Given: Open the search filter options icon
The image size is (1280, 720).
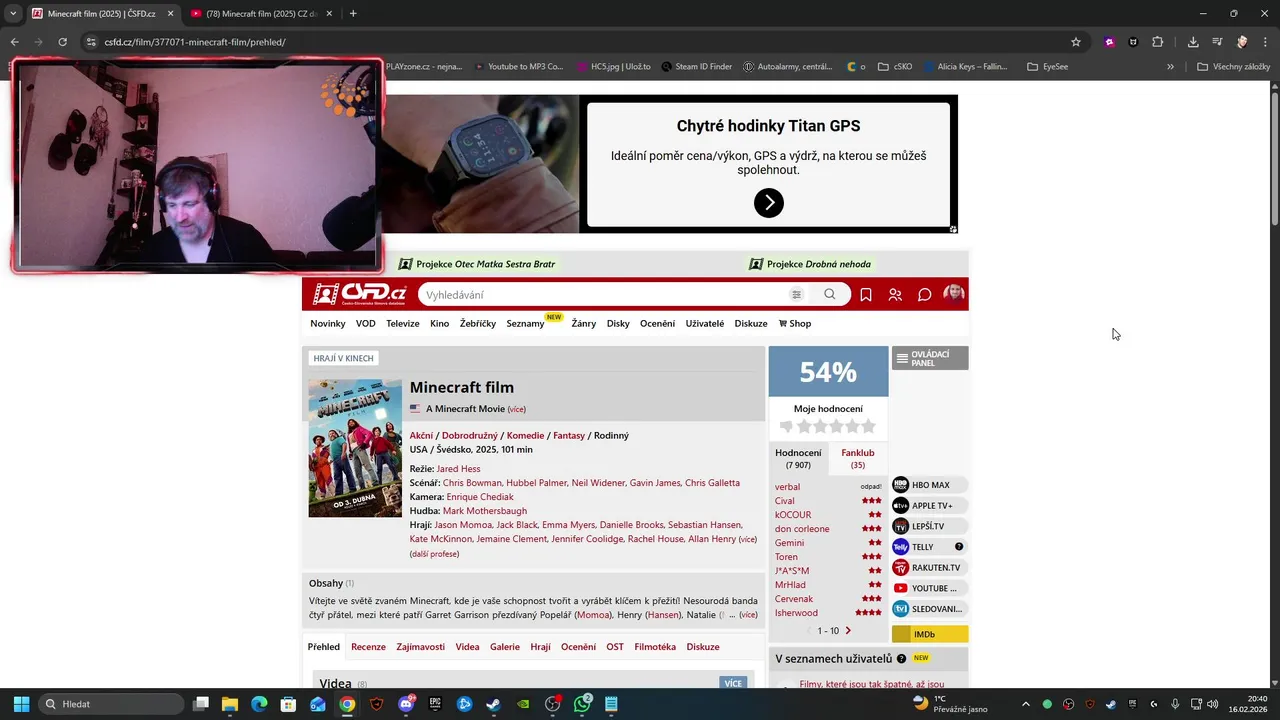Looking at the screenshot, I should click(x=796, y=295).
